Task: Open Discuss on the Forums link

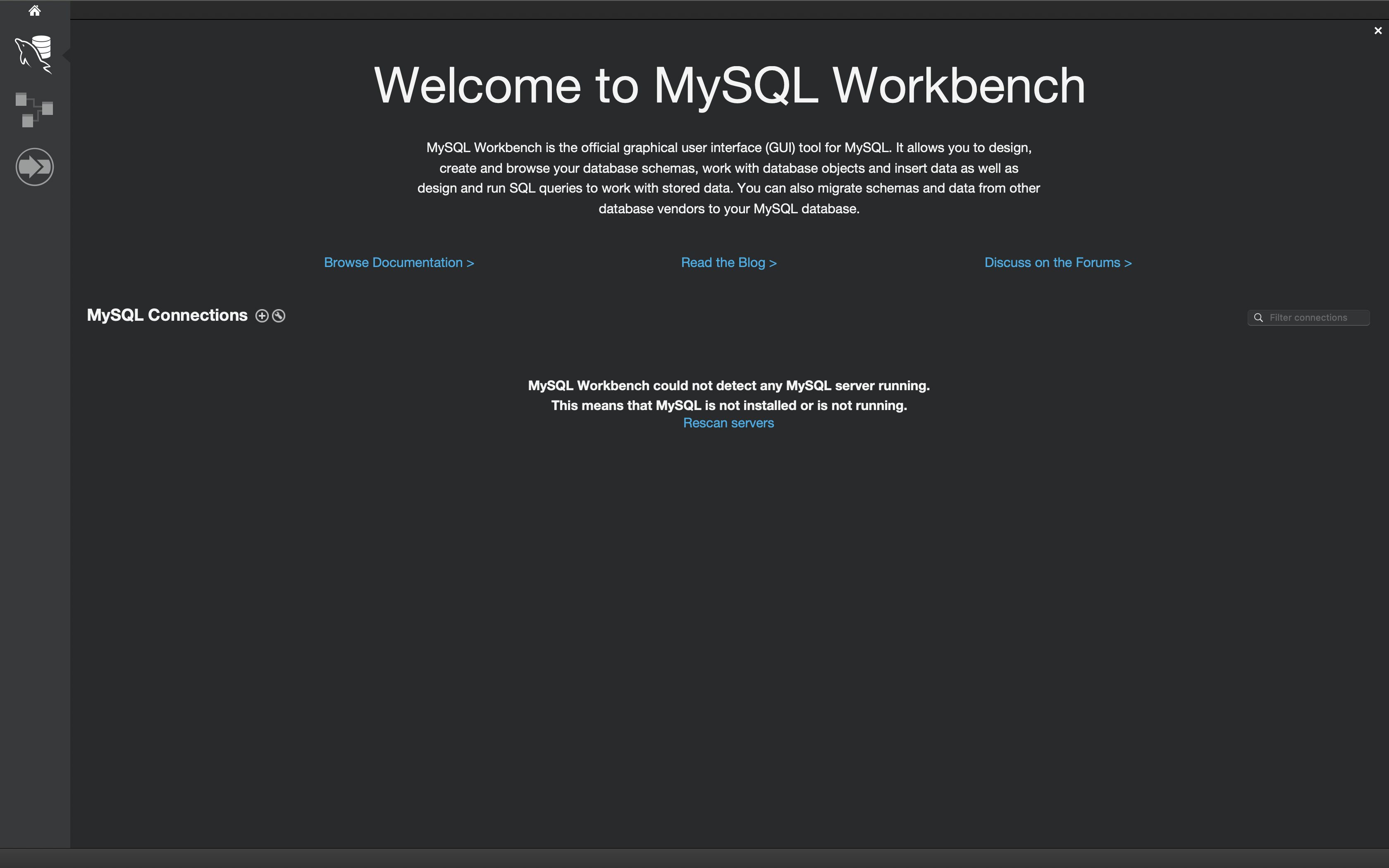Action: click(x=1058, y=262)
